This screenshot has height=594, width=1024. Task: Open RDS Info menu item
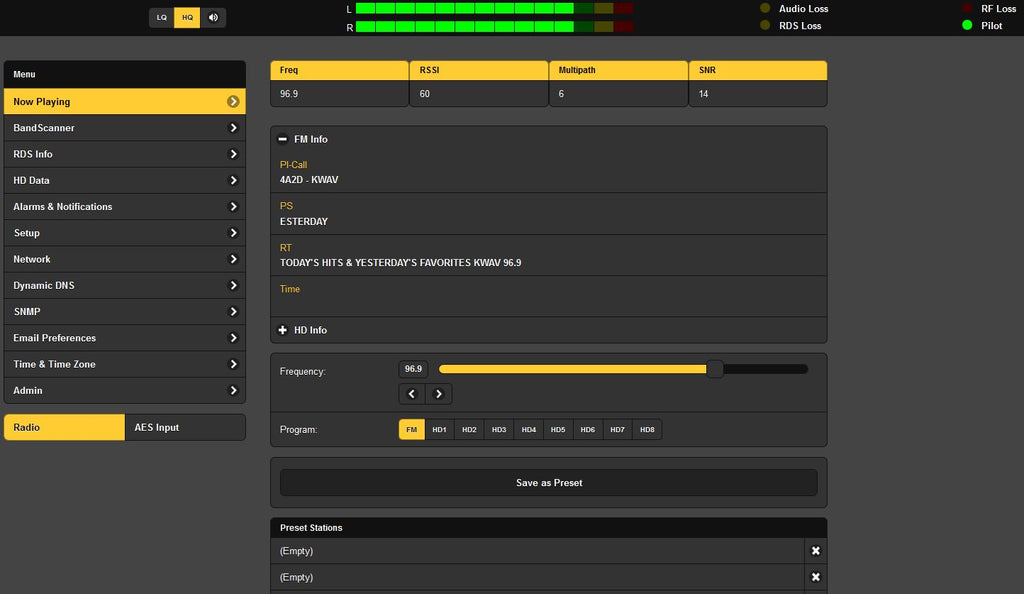(x=125, y=154)
